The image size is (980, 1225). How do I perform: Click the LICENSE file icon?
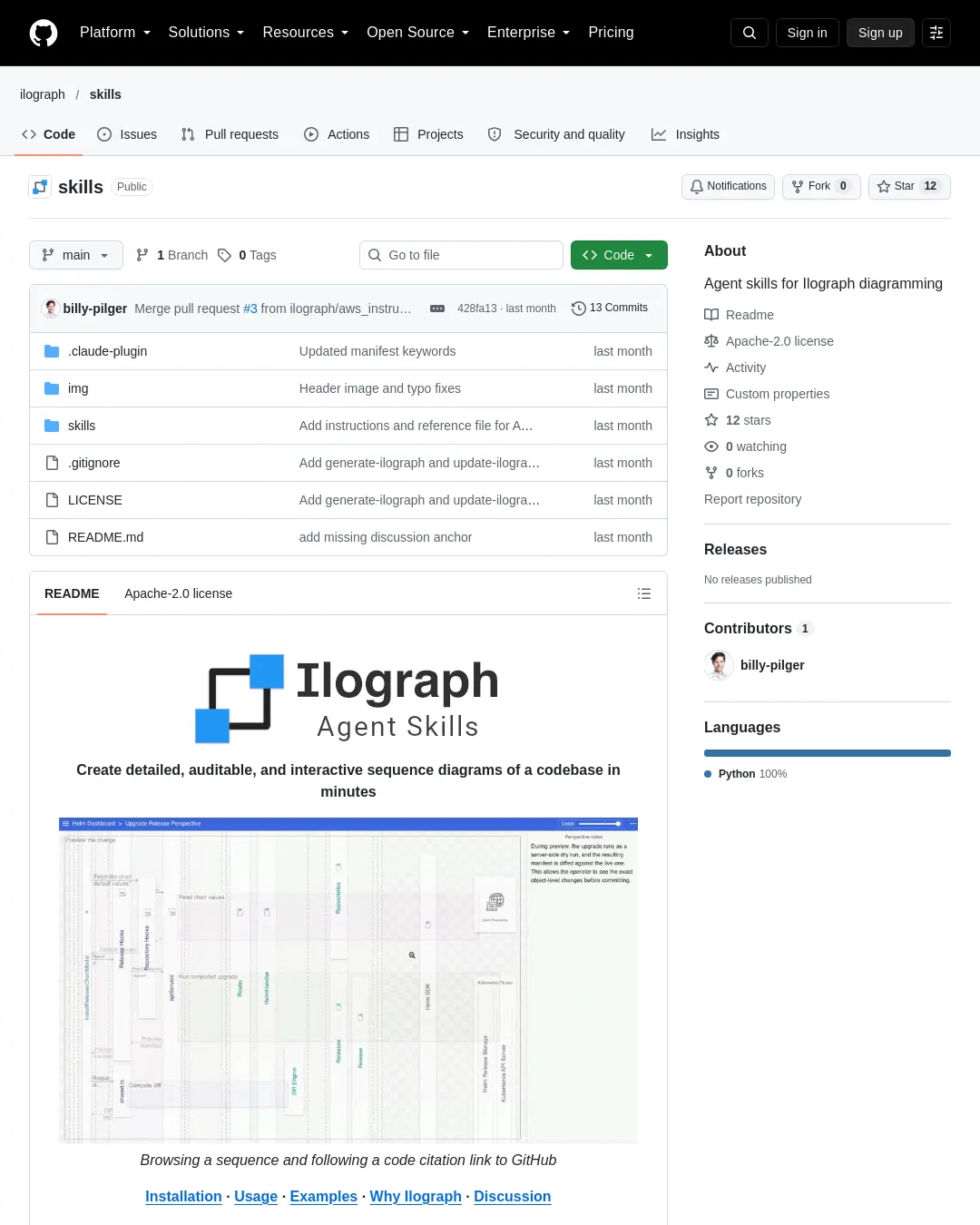pyautogui.click(x=52, y=500)
